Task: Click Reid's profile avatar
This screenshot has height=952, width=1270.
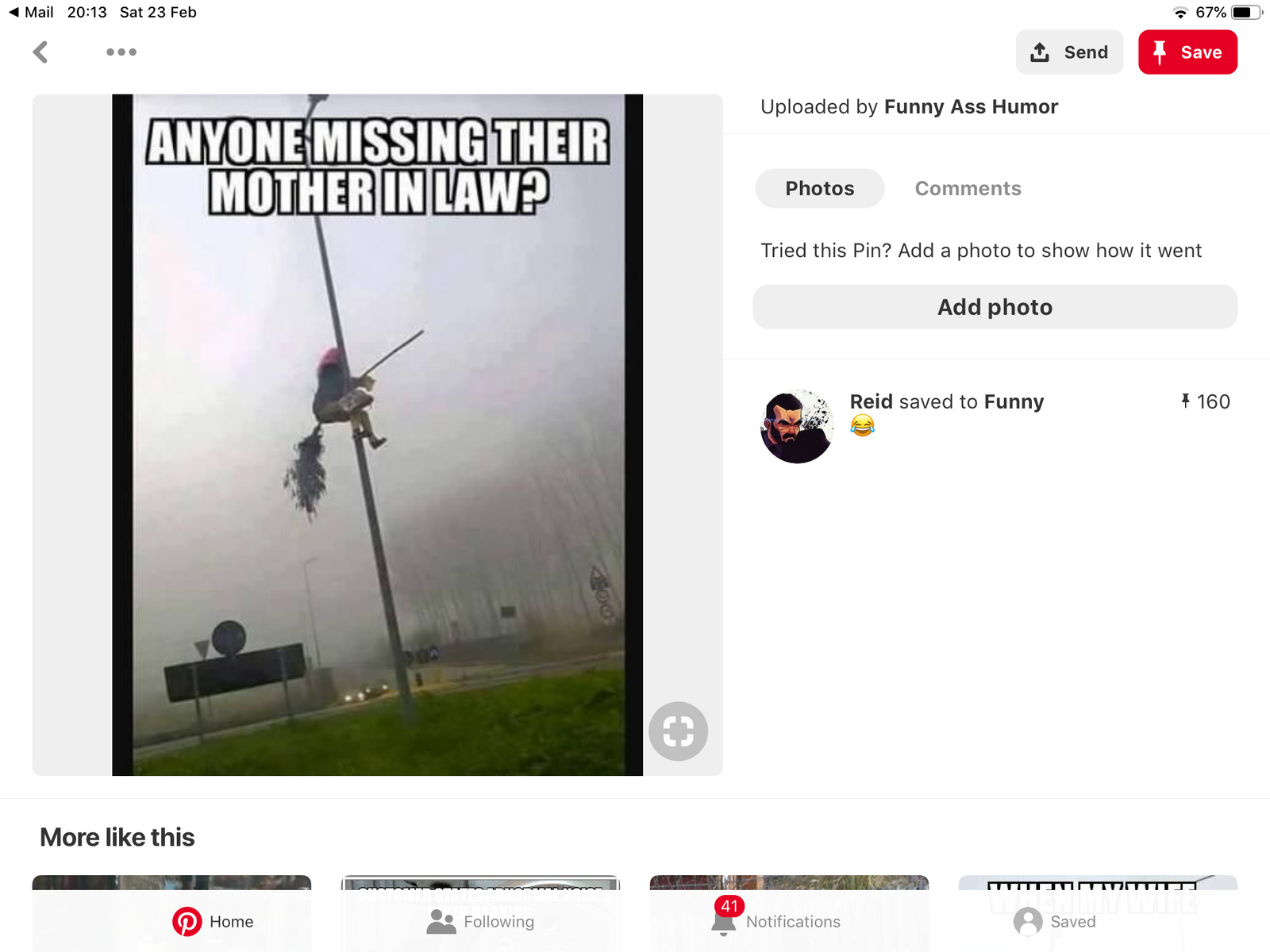Action: (x=798, y=426)
